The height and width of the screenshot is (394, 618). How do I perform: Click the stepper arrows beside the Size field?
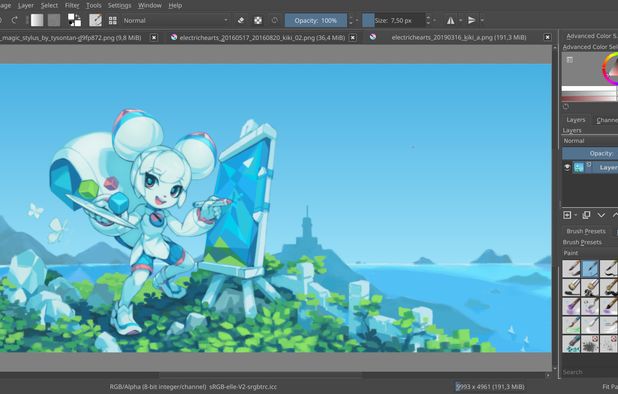click(428, 20)
